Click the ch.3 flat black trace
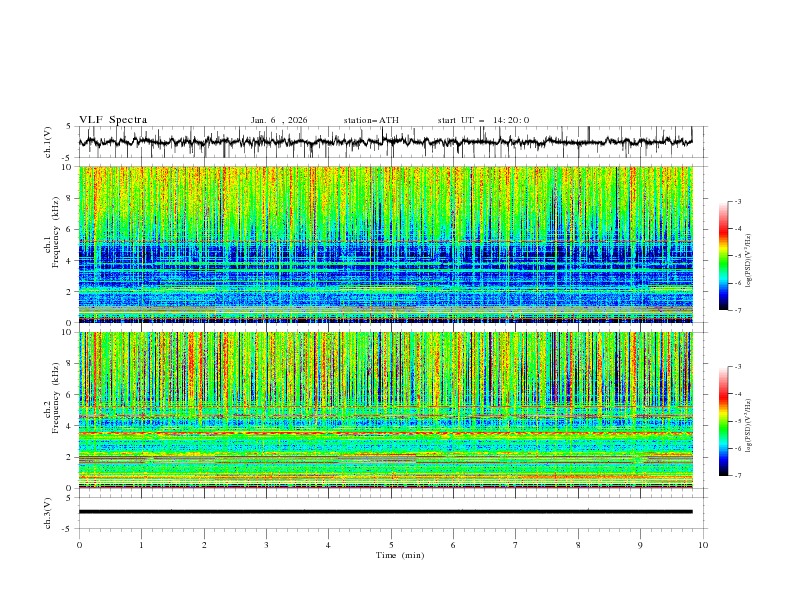This screenshot has height=612, width=792. click(385, 512)
